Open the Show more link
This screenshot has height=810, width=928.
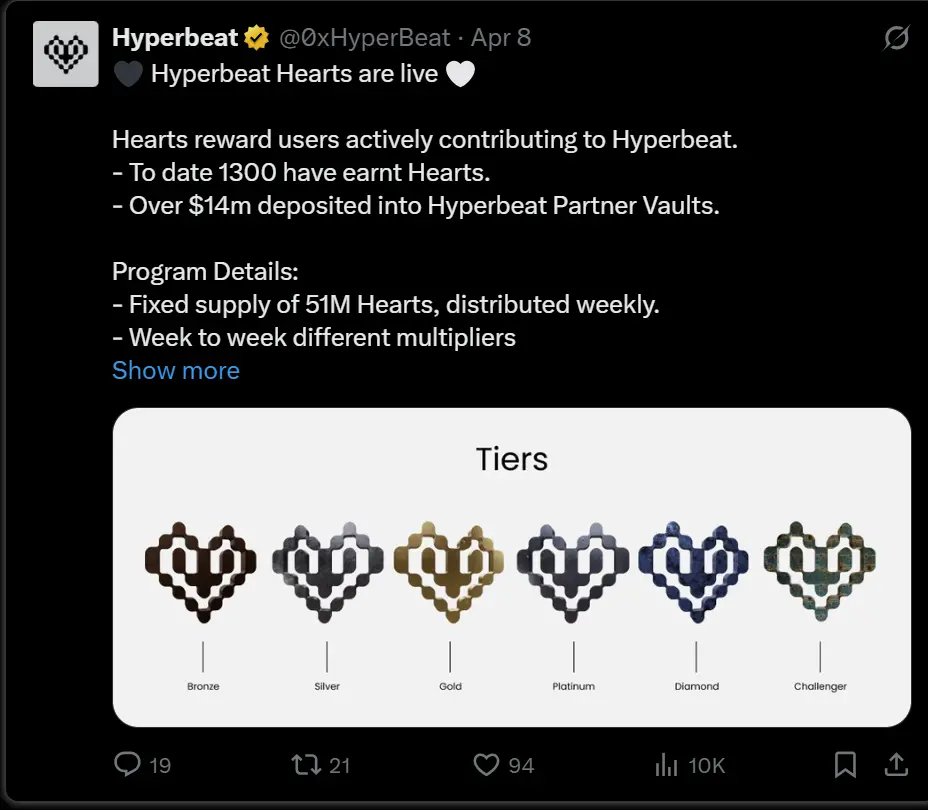(x=175, y=370)
